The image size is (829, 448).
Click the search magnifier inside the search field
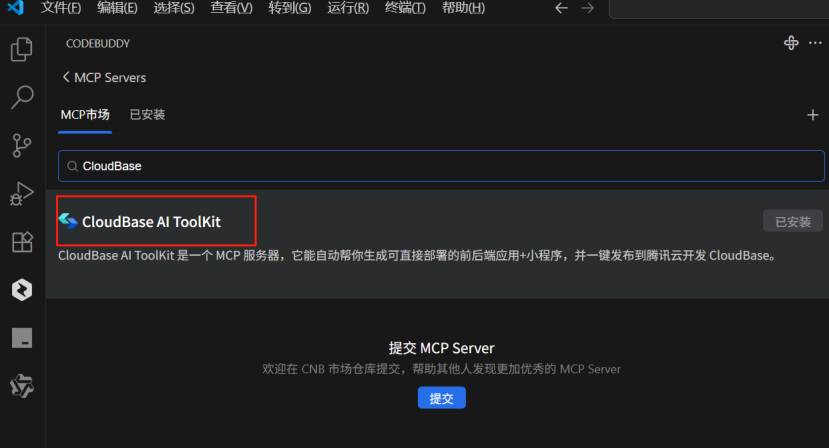pyautogui.click(x=72, y=166)
